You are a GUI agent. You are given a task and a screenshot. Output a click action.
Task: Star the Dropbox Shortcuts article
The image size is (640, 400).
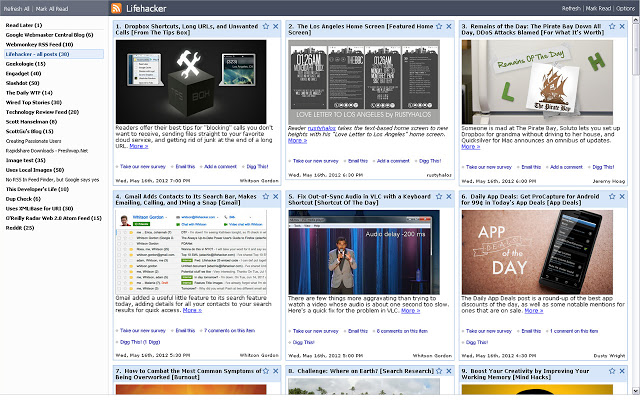[x=266, y=26]
